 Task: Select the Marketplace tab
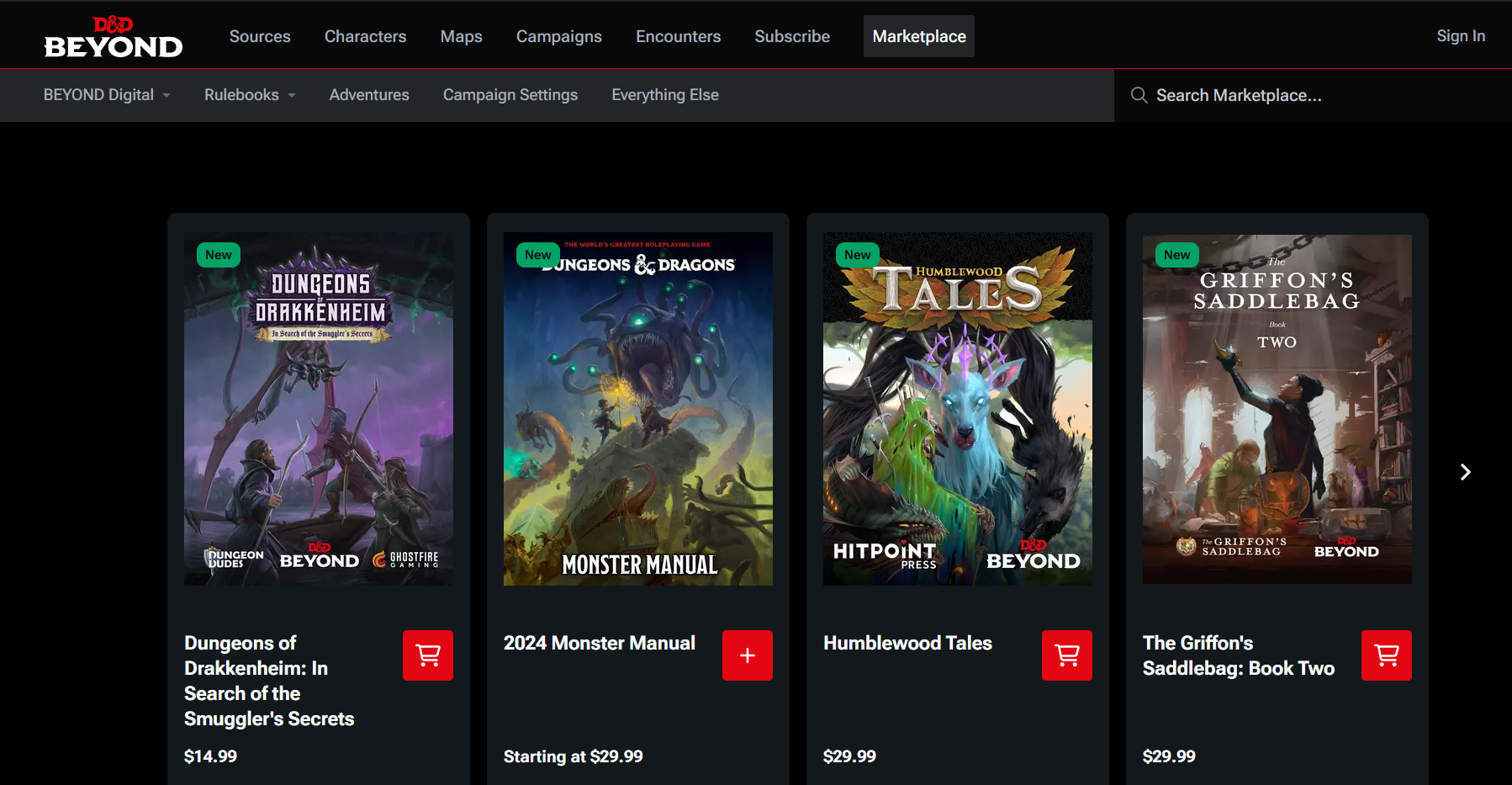[919, 36]
